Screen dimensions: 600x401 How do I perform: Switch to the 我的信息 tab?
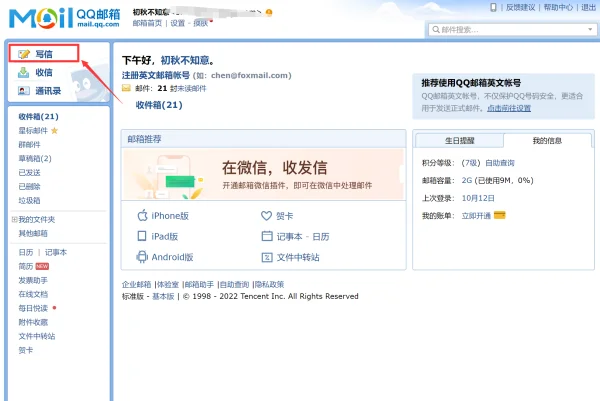(x=547, y=140)
